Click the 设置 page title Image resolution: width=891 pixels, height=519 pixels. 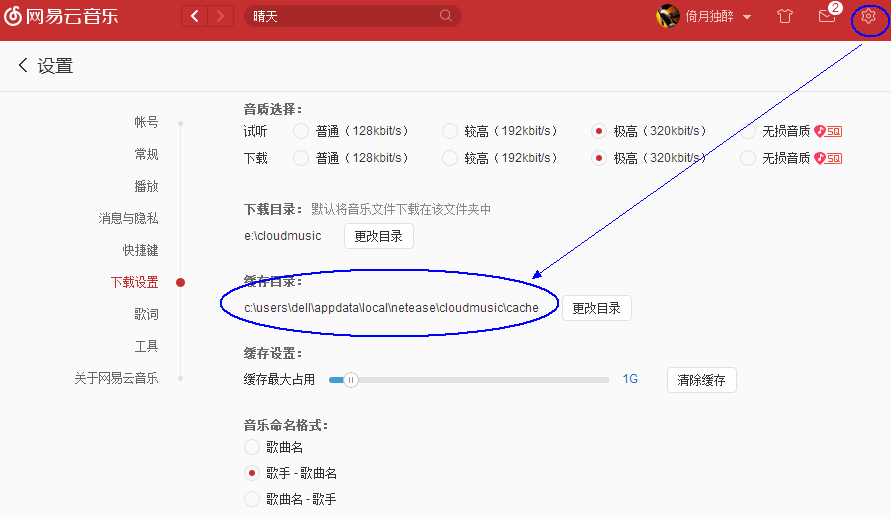pos(55,66)
